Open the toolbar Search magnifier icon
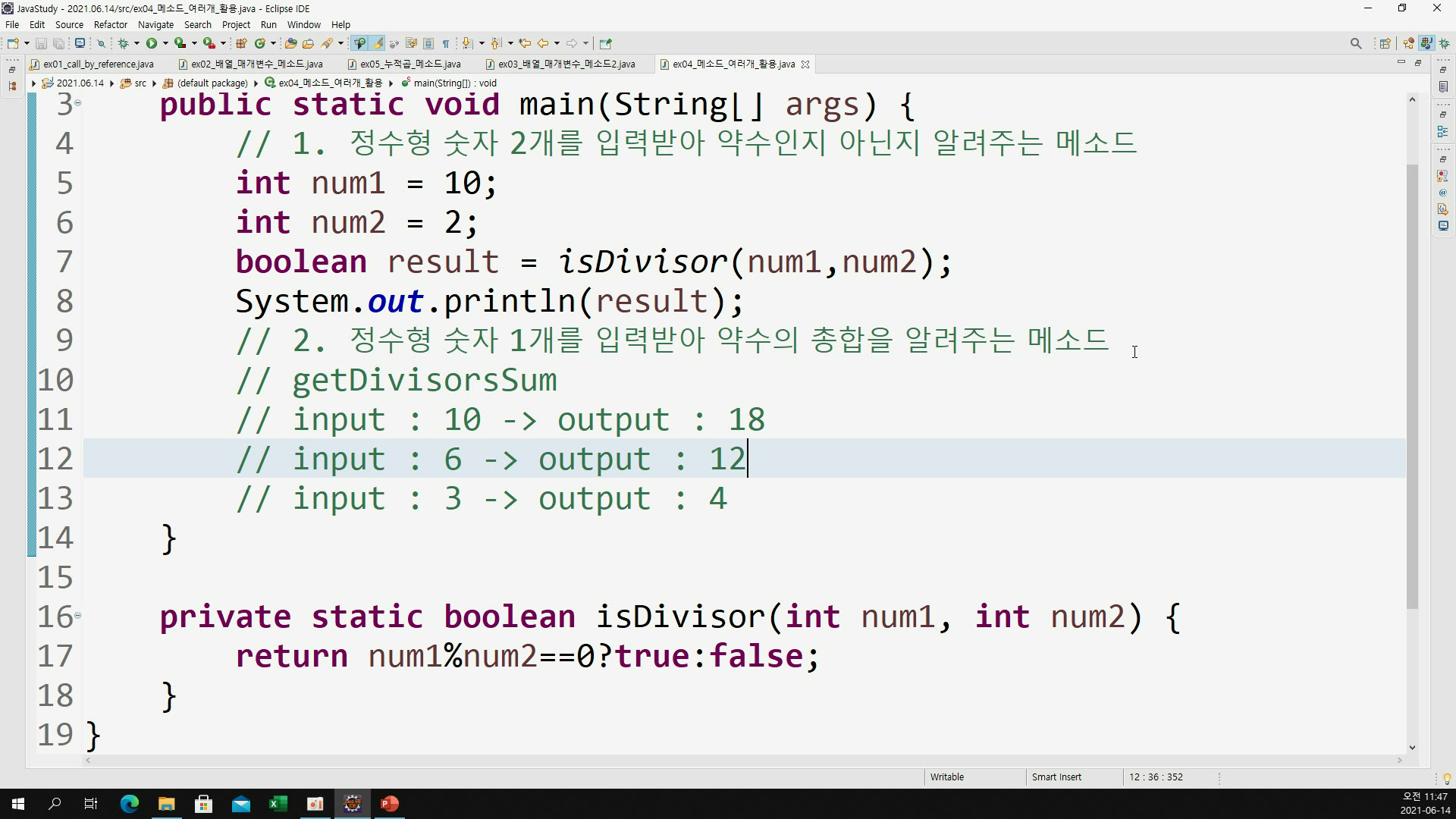 pos(1356,43)
